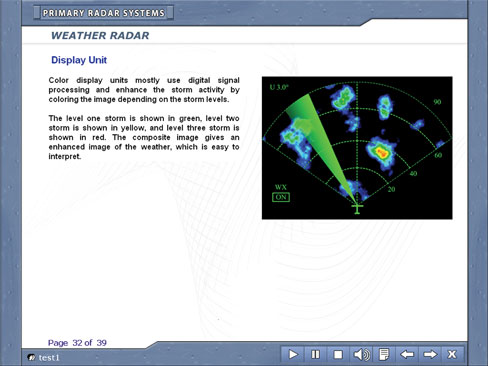The image size is (488, 366).
Task: Click the test1 user label
Action: pyautogui.click(x=49, y=358)
